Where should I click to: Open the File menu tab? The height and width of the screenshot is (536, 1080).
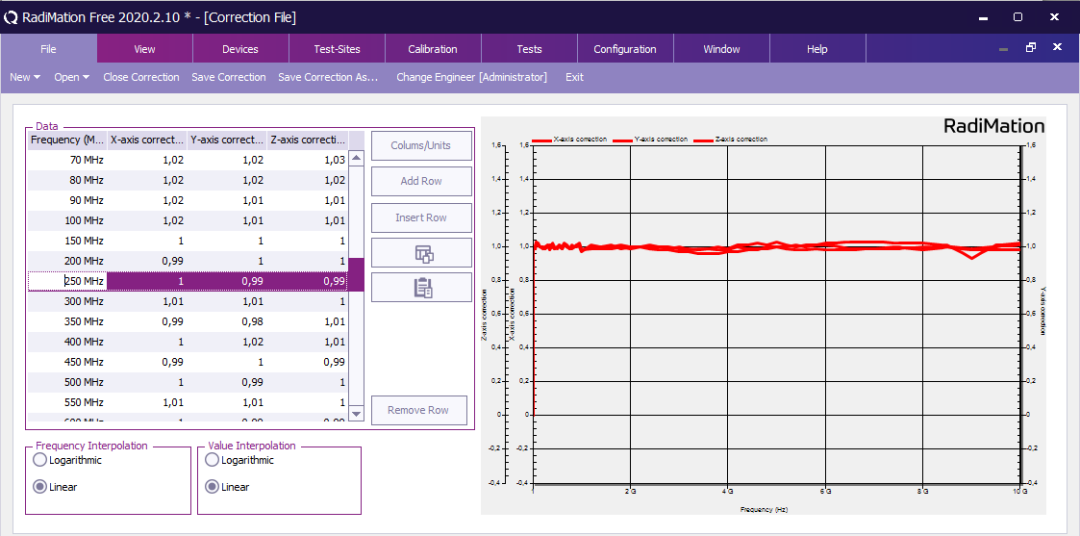click(48, 49)
